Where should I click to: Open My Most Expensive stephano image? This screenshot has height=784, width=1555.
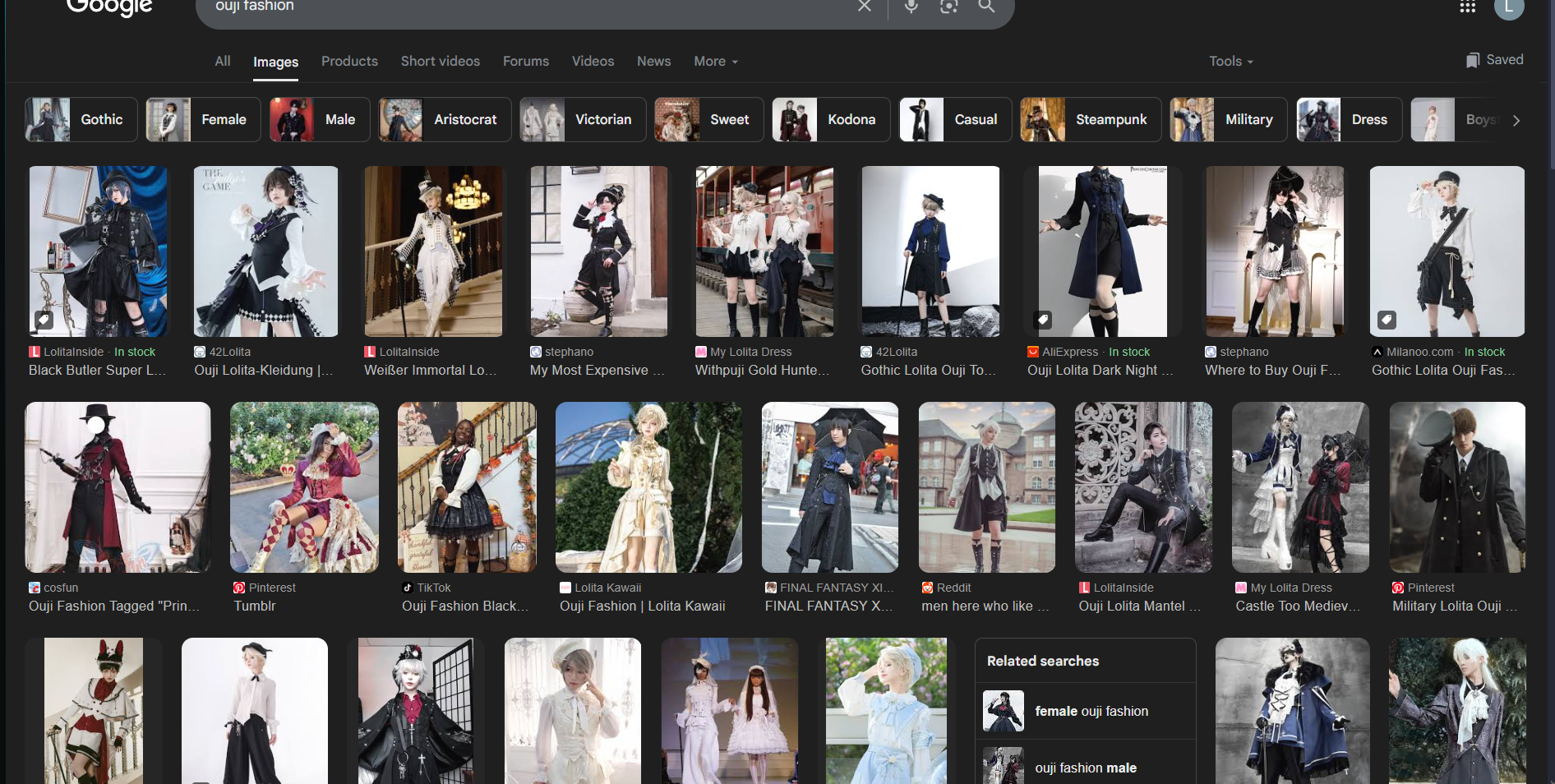598,251
